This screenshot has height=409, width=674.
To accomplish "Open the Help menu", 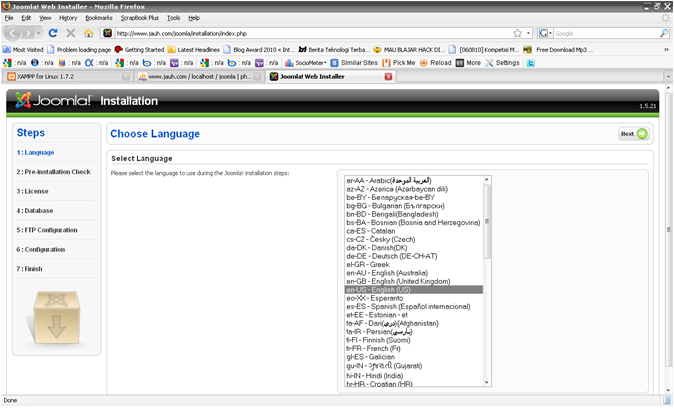I will (194, 18).
